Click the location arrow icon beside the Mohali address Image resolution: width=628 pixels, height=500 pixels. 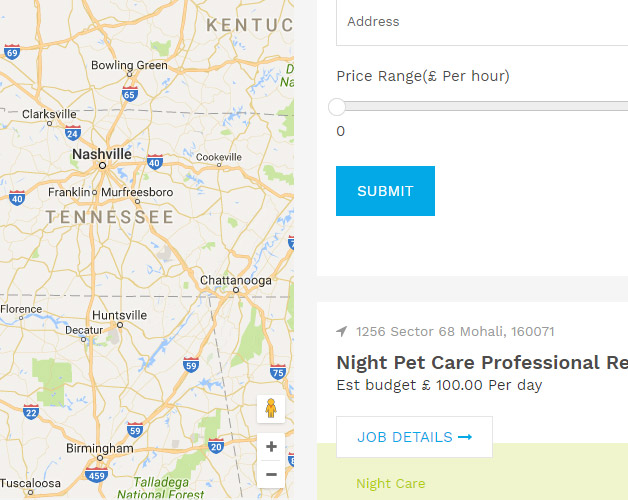[342, 332]
